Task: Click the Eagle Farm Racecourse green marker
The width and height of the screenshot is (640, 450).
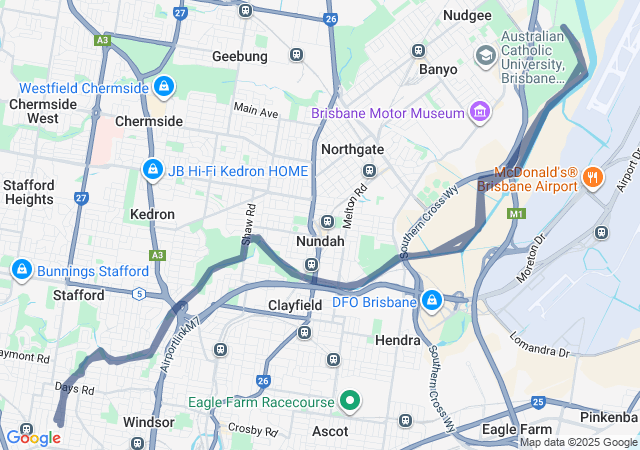Action: click(349, 401)
